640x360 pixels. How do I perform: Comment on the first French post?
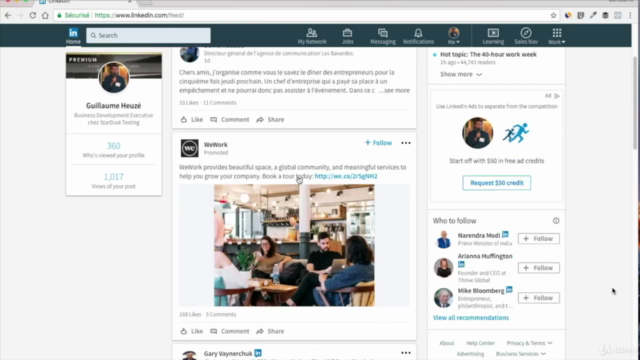coord(230,120)
